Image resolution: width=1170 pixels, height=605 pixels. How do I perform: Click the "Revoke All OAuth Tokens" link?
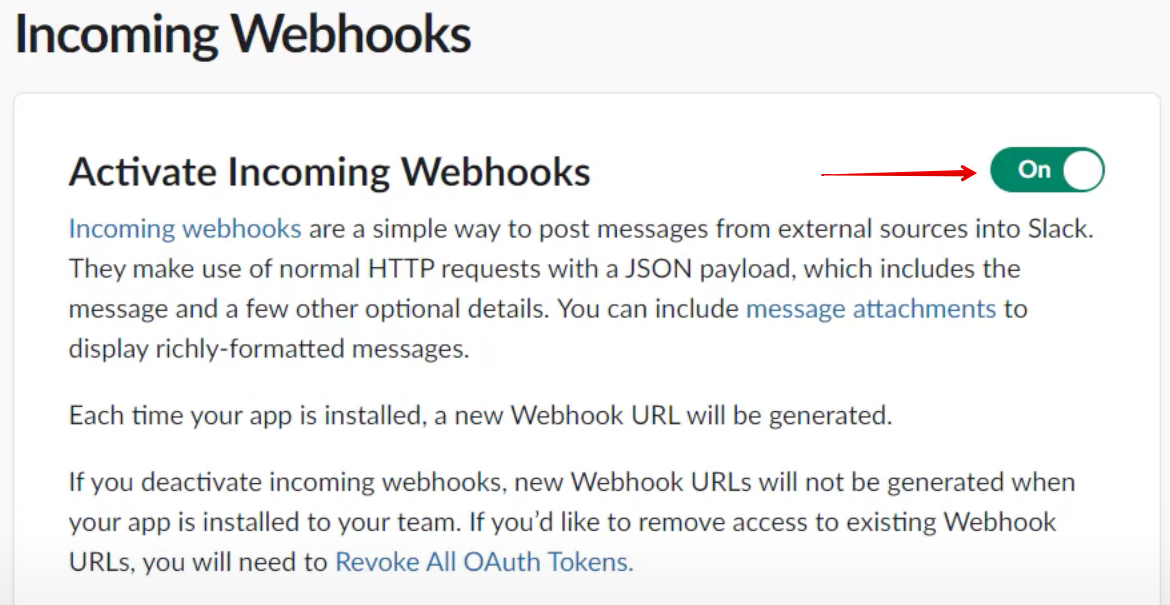484,562
